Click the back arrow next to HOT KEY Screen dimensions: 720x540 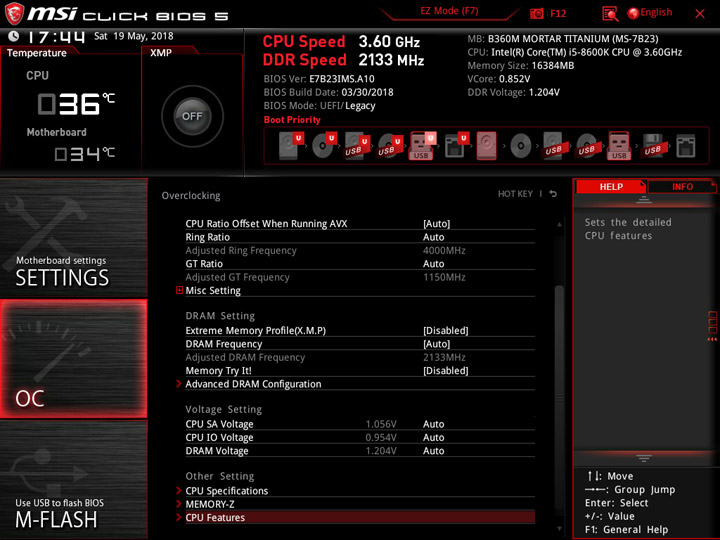pyautogui.click(x=553, y=194)
